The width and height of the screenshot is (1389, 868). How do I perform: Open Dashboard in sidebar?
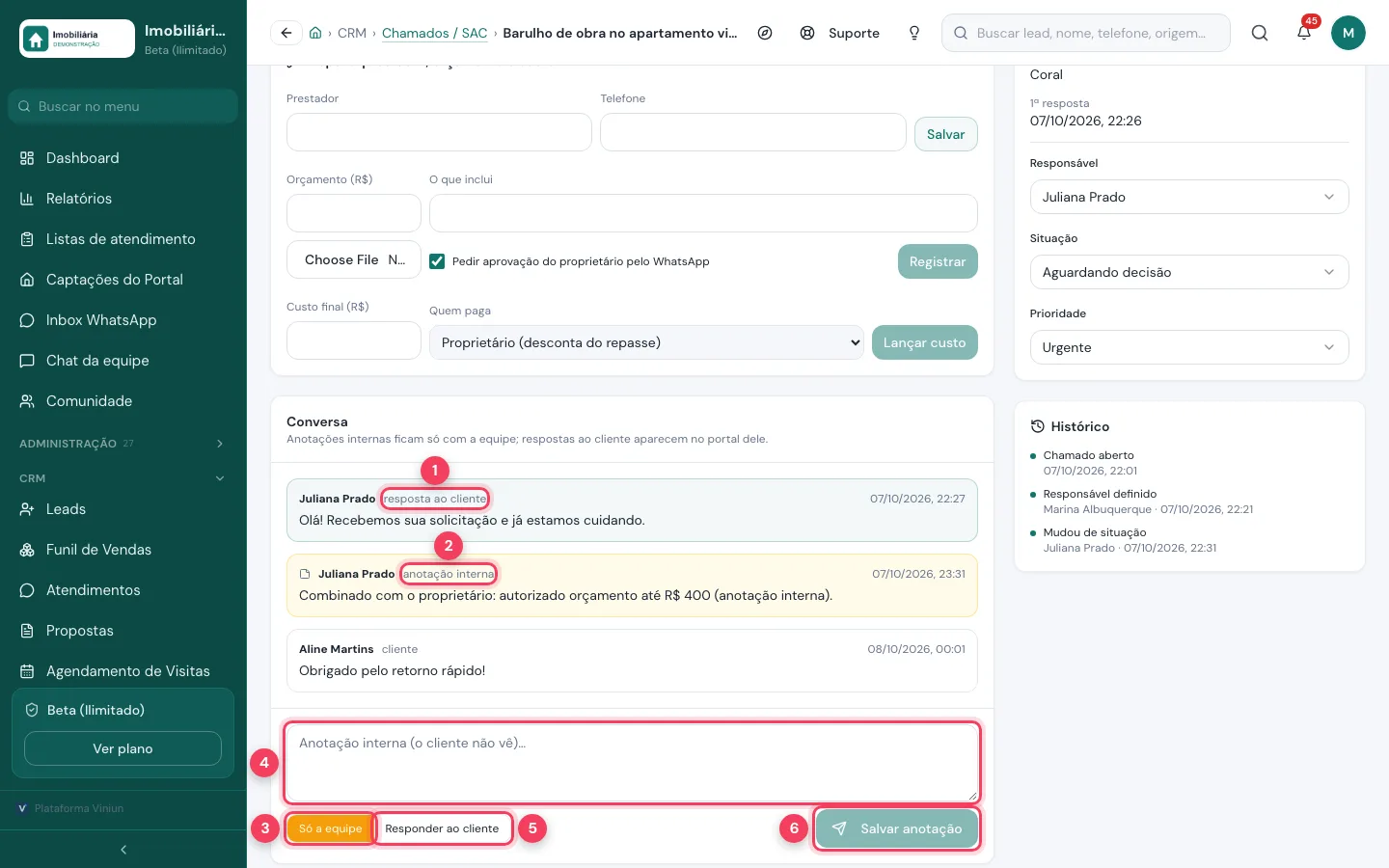[123, 158]
